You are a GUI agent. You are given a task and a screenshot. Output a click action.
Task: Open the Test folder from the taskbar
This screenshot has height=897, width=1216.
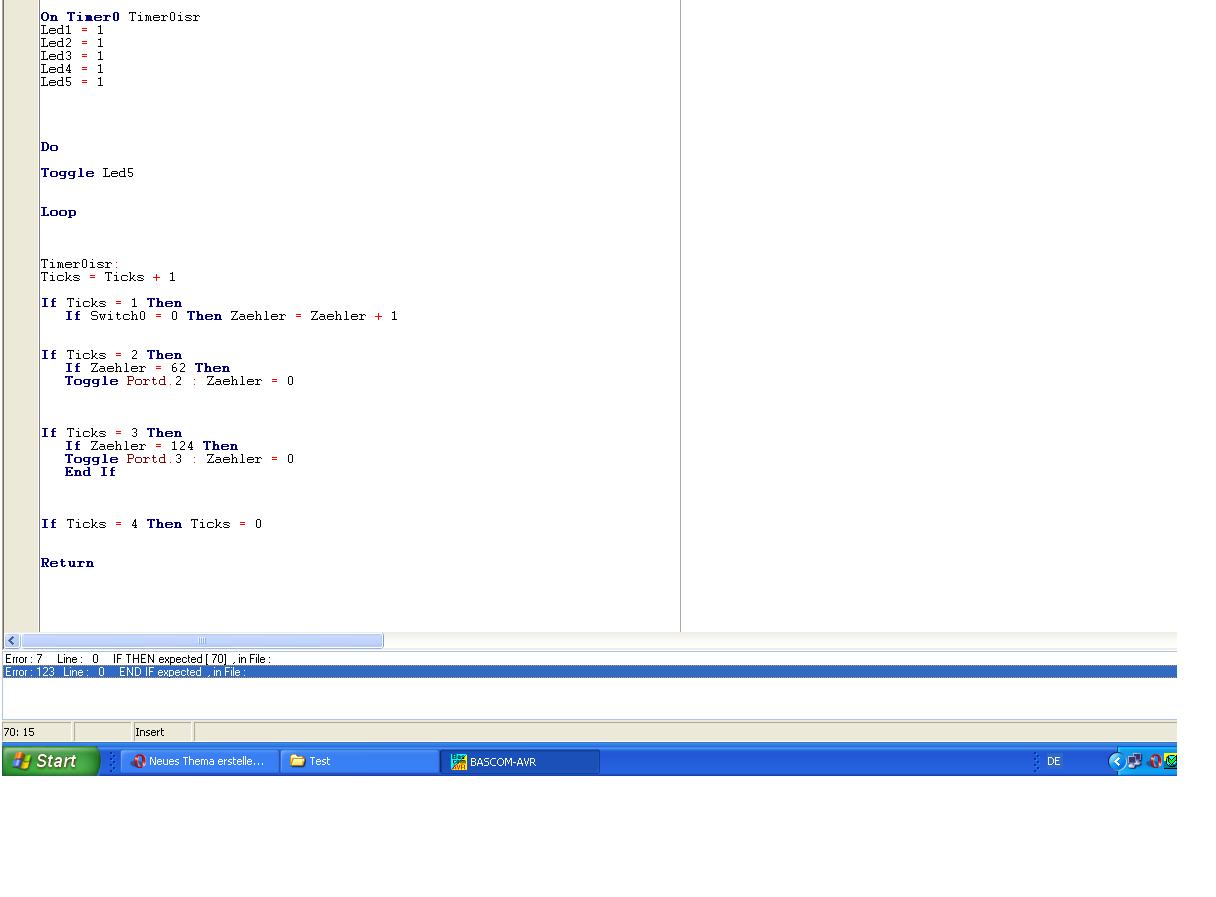click(358, 761)
